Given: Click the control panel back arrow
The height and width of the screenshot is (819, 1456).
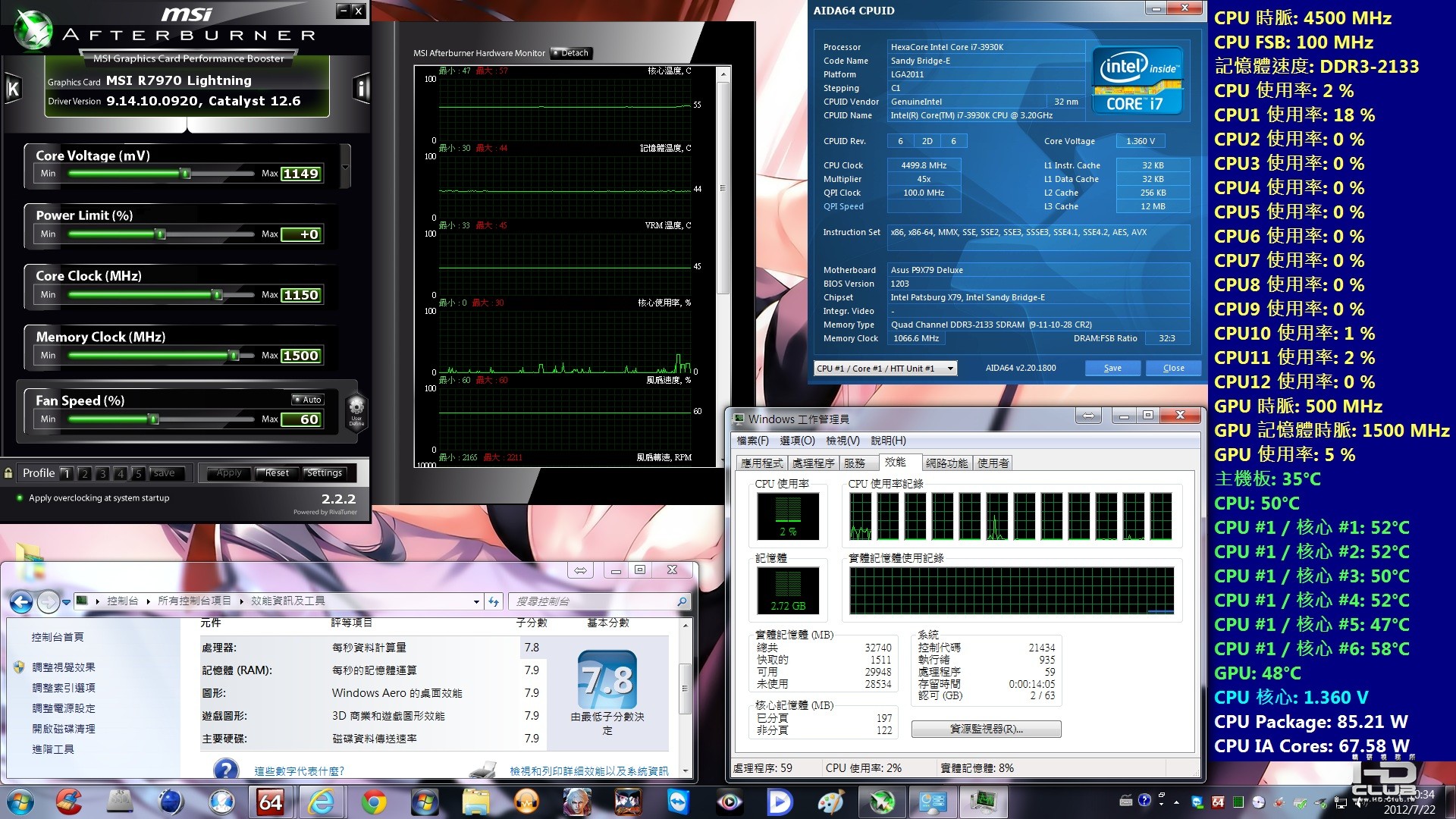Looking at the screenshot, I should tap(21, 602).
